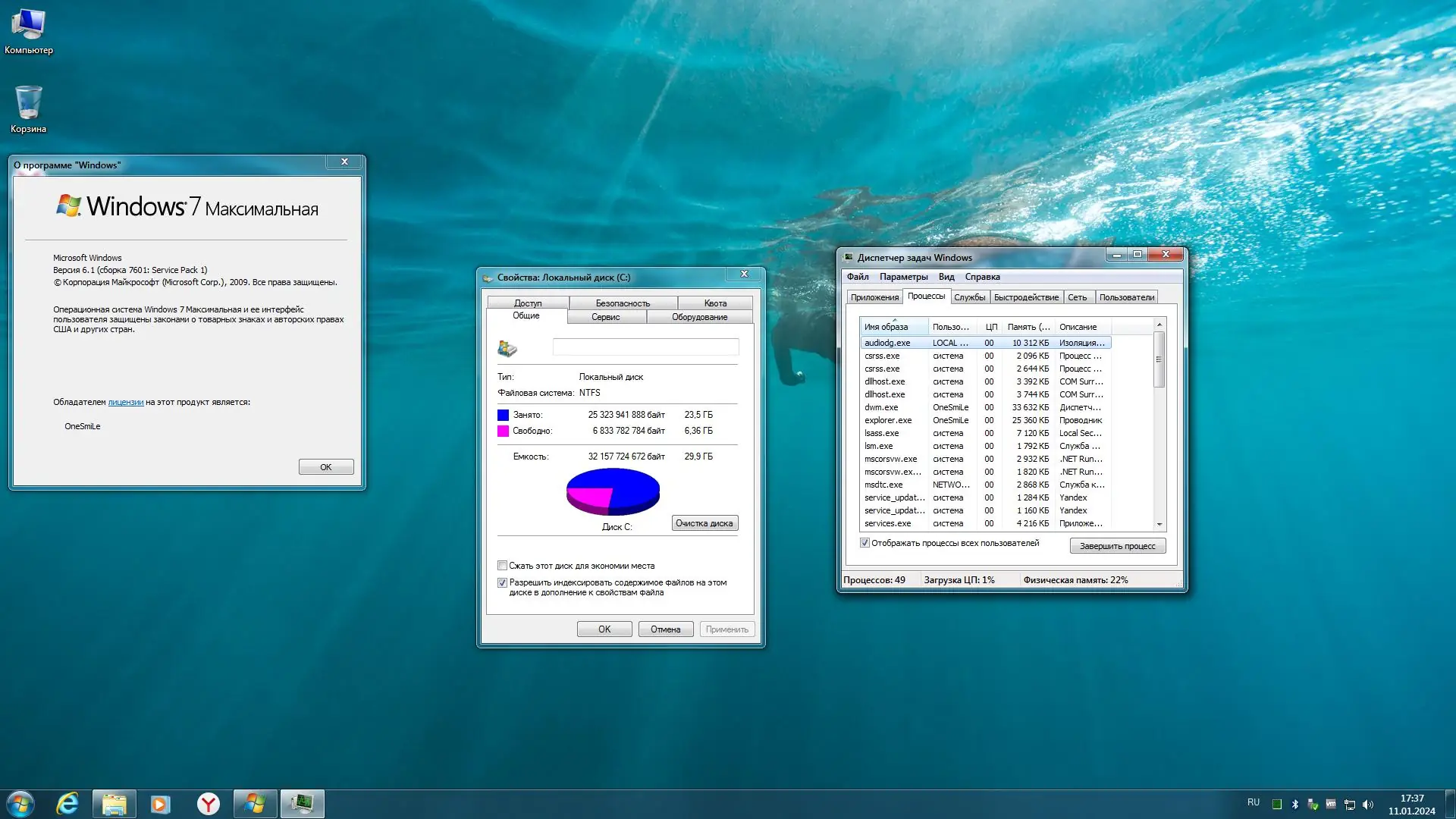The image size is (1456, 819).
Task: Open the 'Вид' menu in Task Manager
Action: 946,277
